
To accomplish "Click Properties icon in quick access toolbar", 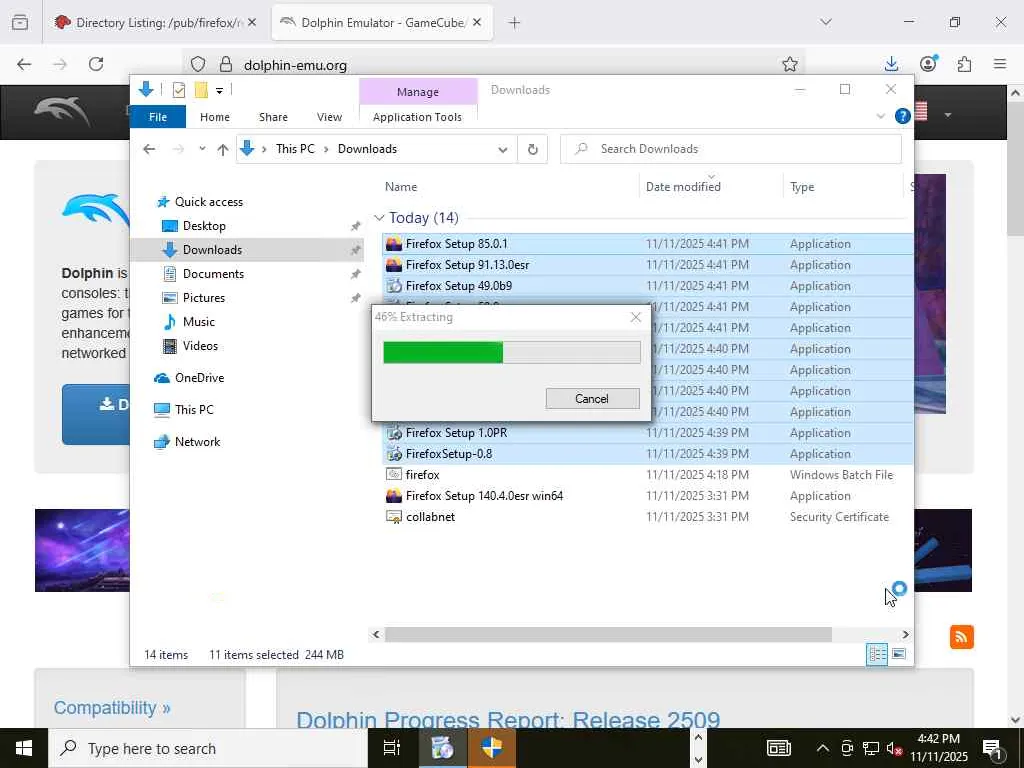I will pos(178,90).
